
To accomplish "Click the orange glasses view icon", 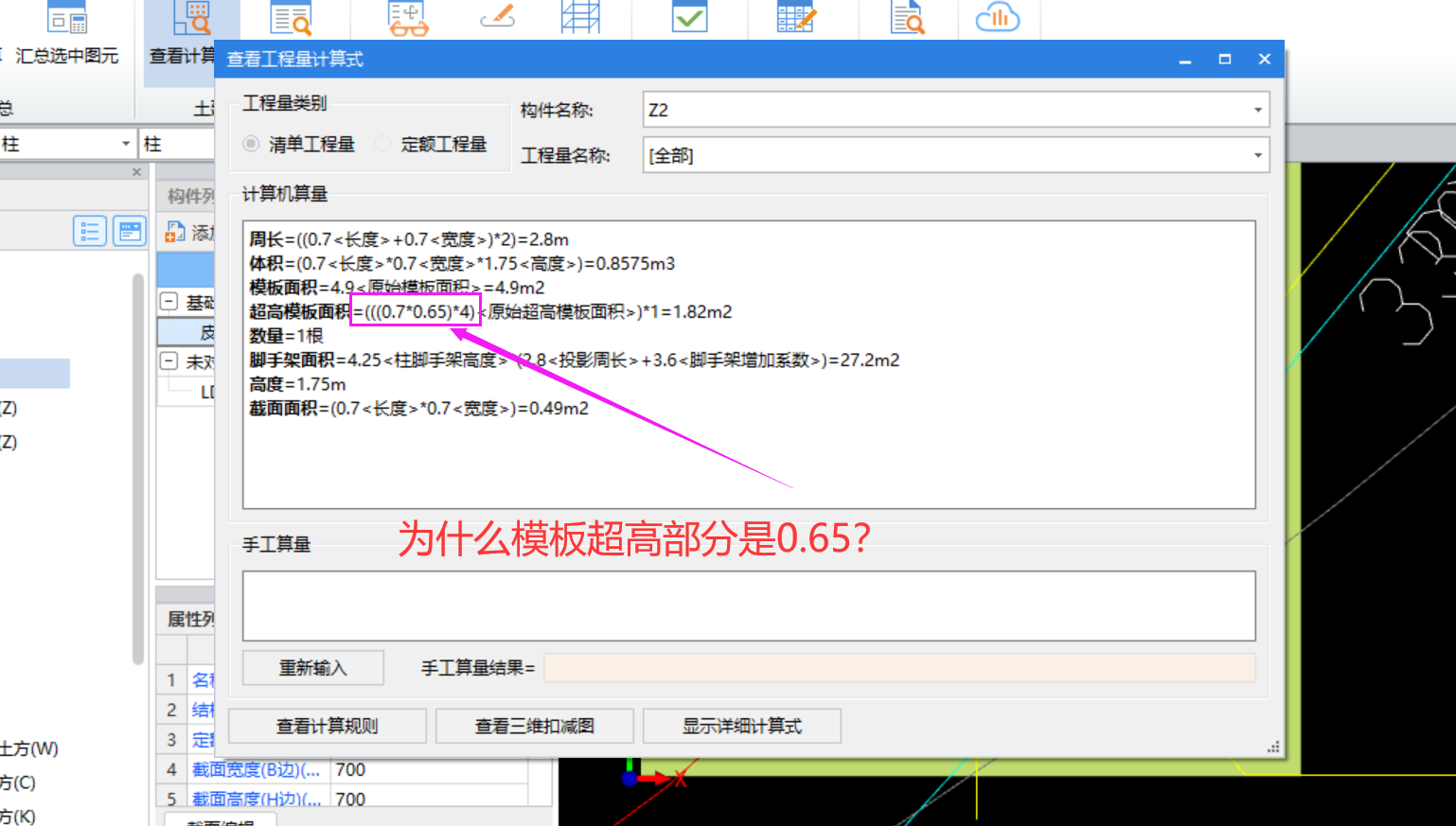I will pos(408,18).
